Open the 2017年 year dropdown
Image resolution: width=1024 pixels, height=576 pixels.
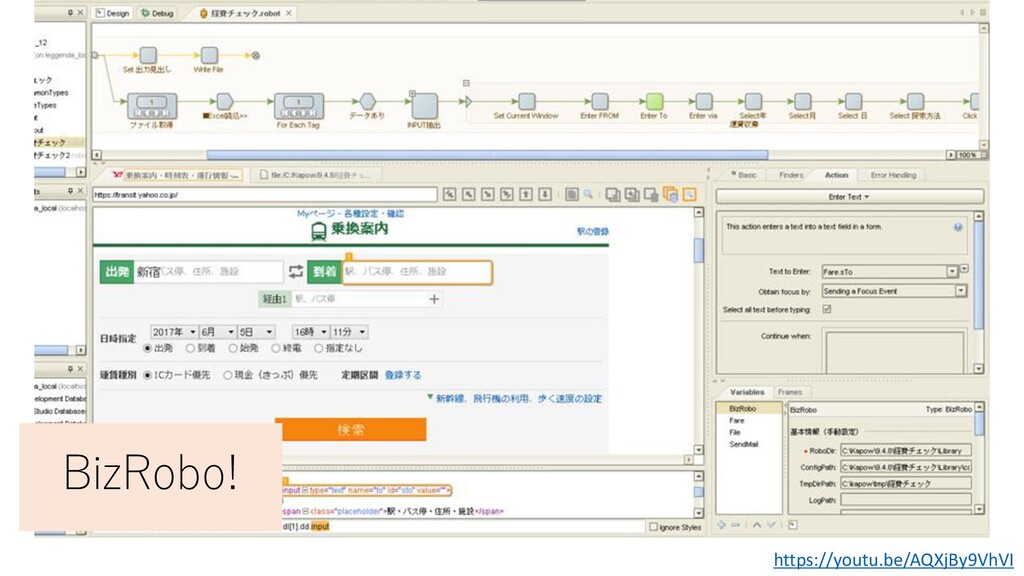coord(174,332)
